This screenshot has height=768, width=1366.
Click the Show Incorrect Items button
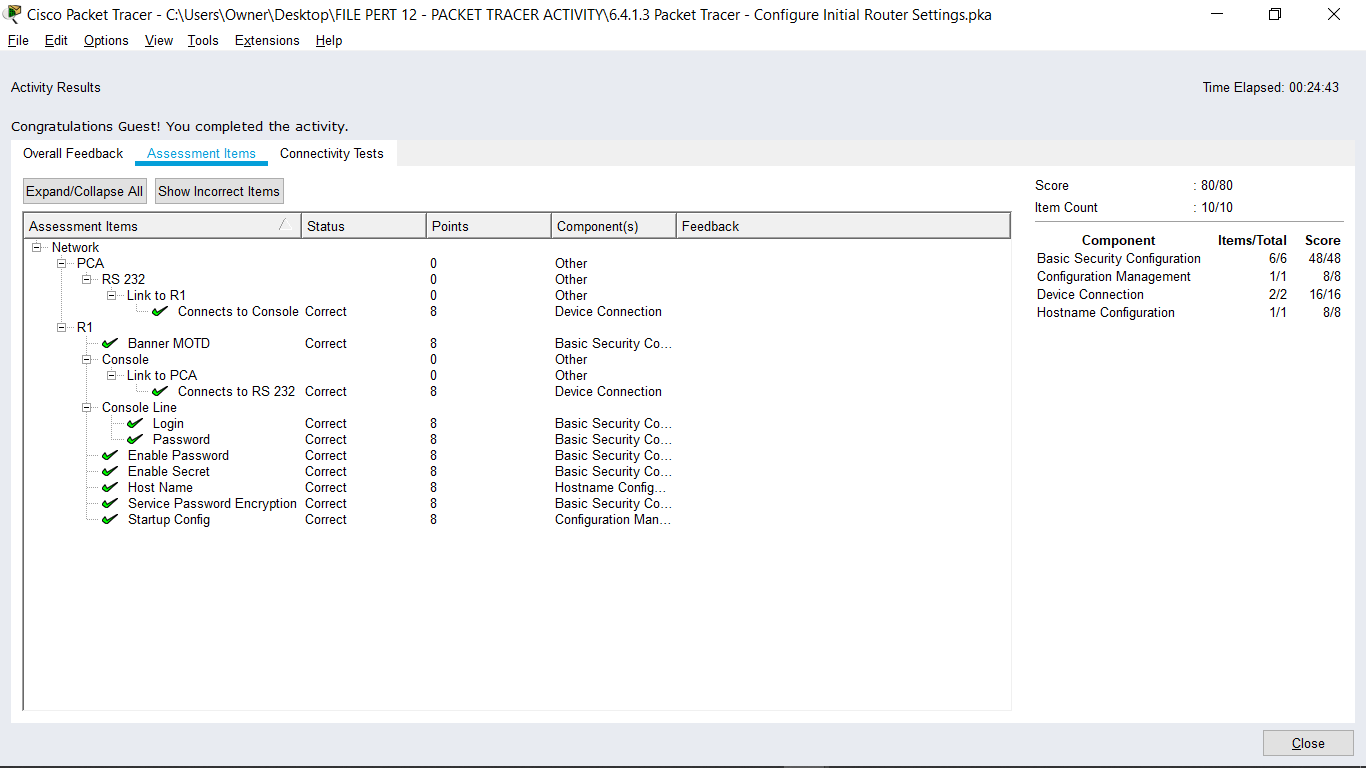[219, 191]
